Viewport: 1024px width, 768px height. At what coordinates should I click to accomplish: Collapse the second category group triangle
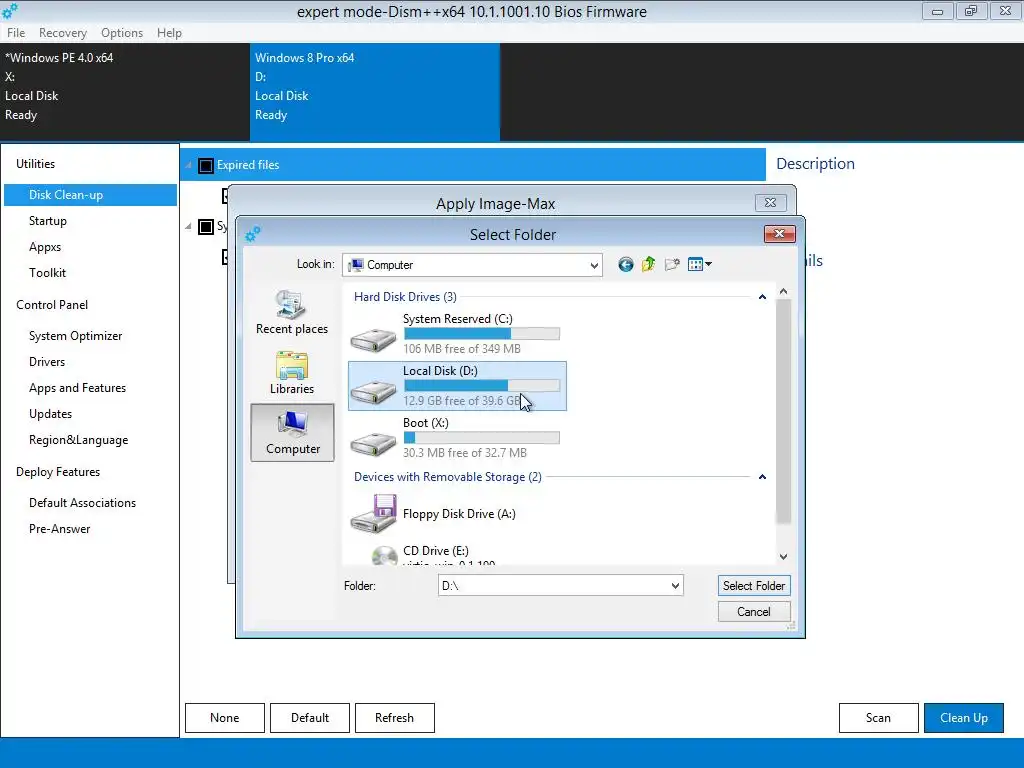tap(188, 227)
